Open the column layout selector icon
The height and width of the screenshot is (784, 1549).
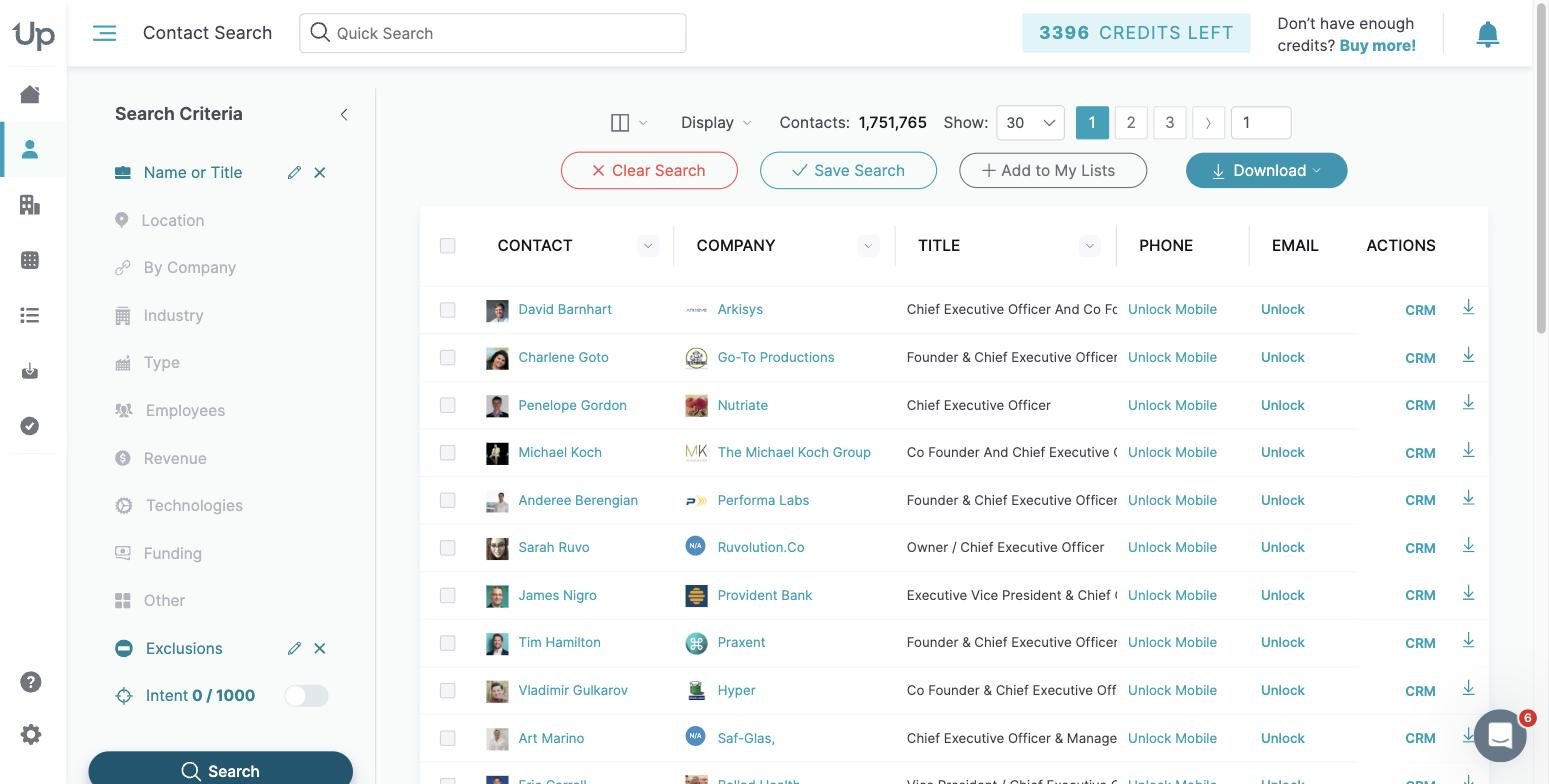tap(629, 122)
